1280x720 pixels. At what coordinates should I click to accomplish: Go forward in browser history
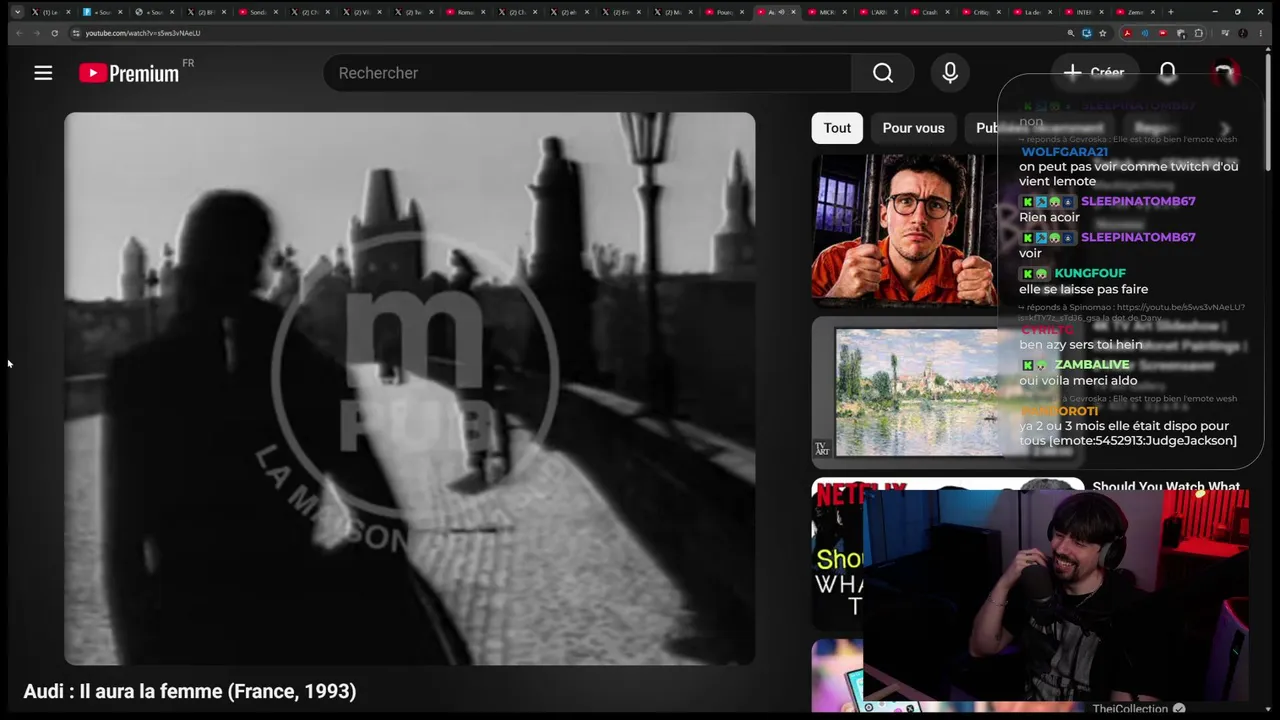click(37, 33)
